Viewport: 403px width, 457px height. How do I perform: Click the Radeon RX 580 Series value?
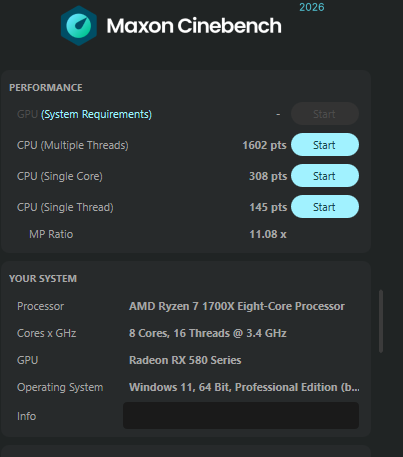pos(185,360)
